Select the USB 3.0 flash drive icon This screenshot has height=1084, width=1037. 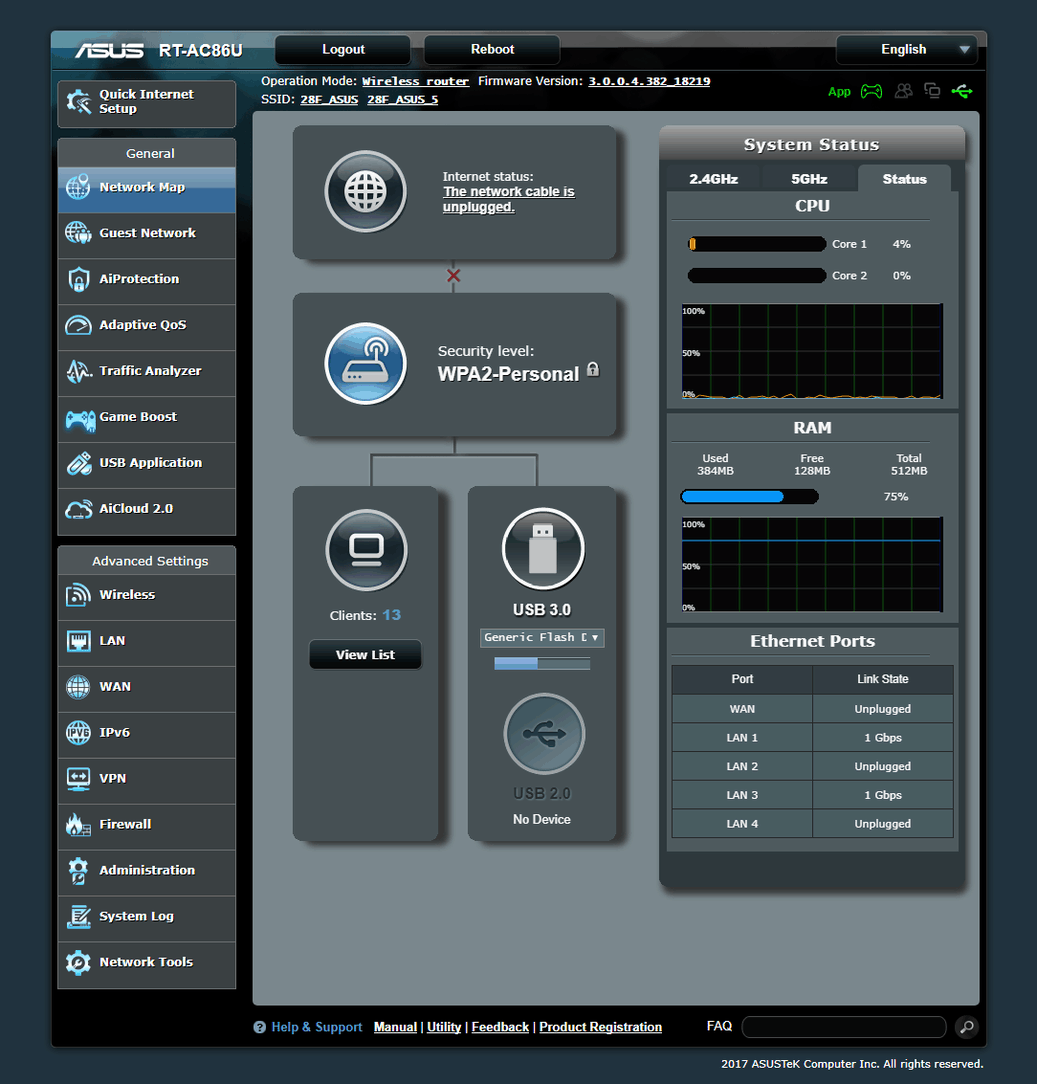[x=543, y=549]
